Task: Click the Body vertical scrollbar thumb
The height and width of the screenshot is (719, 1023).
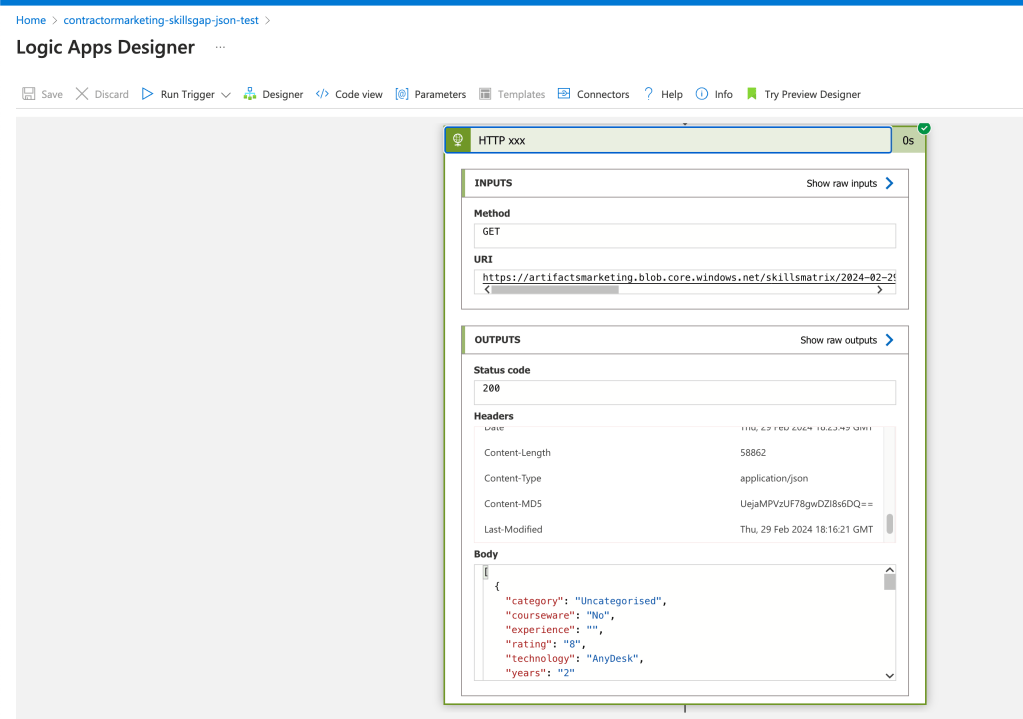Action: coord(889,582)
